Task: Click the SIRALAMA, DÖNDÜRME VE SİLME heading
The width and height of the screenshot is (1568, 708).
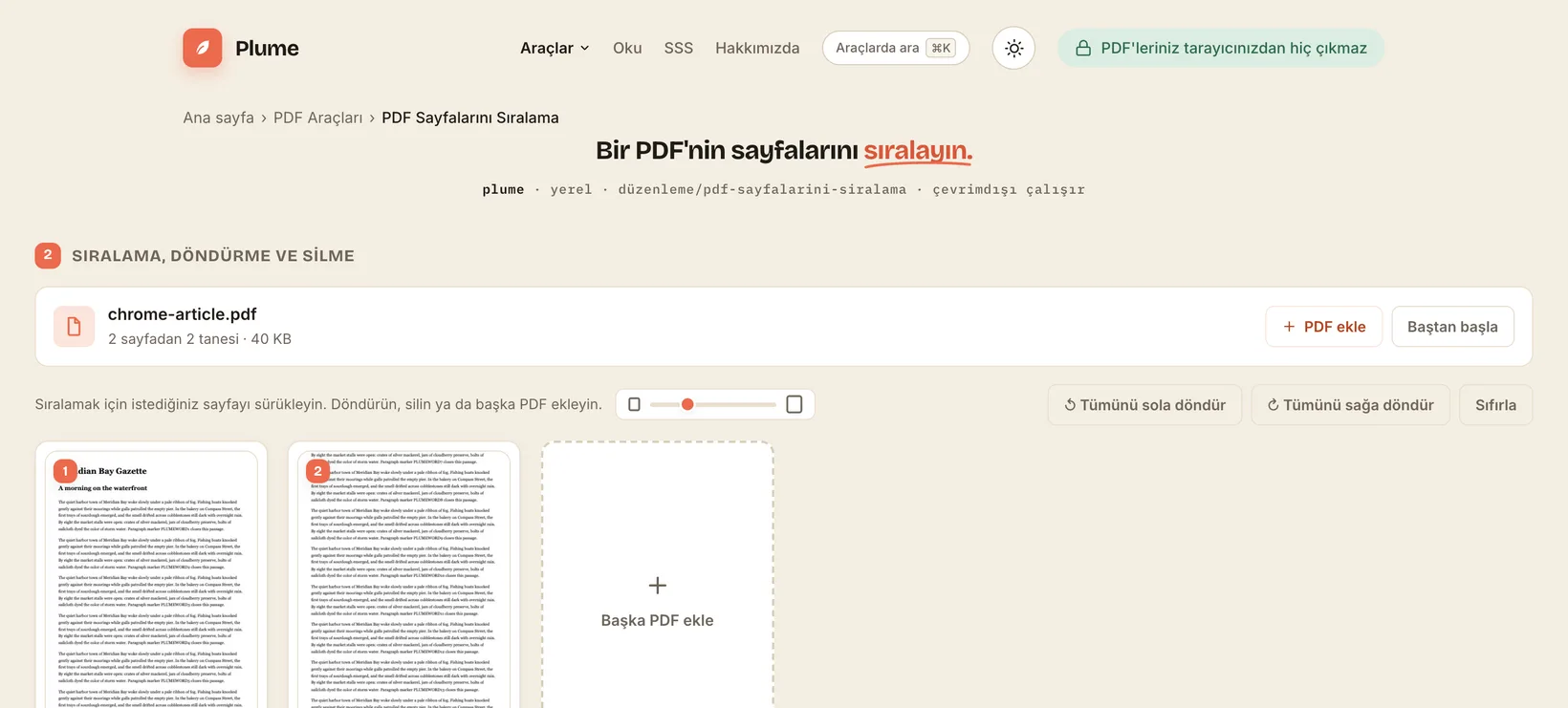Action: tap(213, 256)
